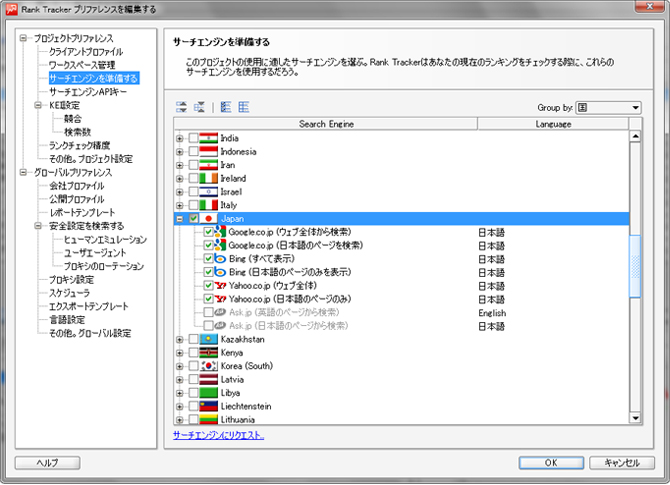Click the Ireland flag icon

[209, 178]
